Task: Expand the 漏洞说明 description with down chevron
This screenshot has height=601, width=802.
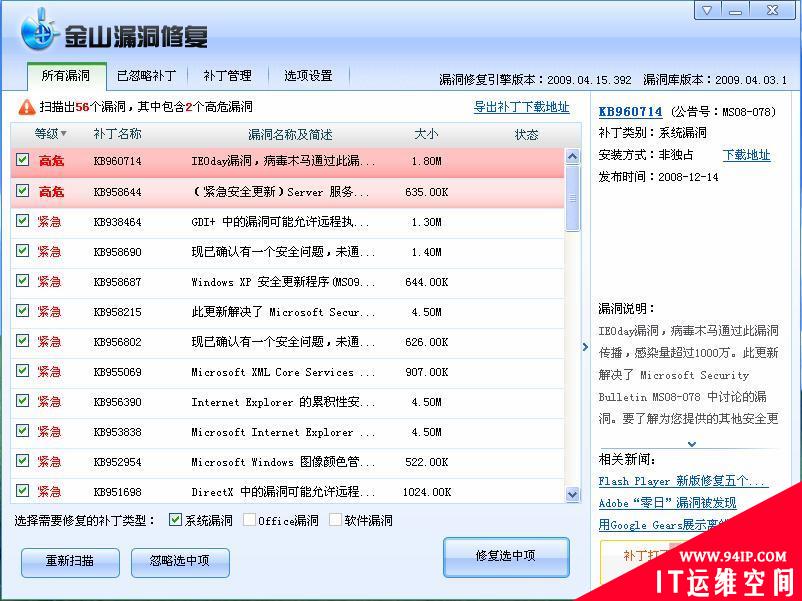Action: (692, 444)
